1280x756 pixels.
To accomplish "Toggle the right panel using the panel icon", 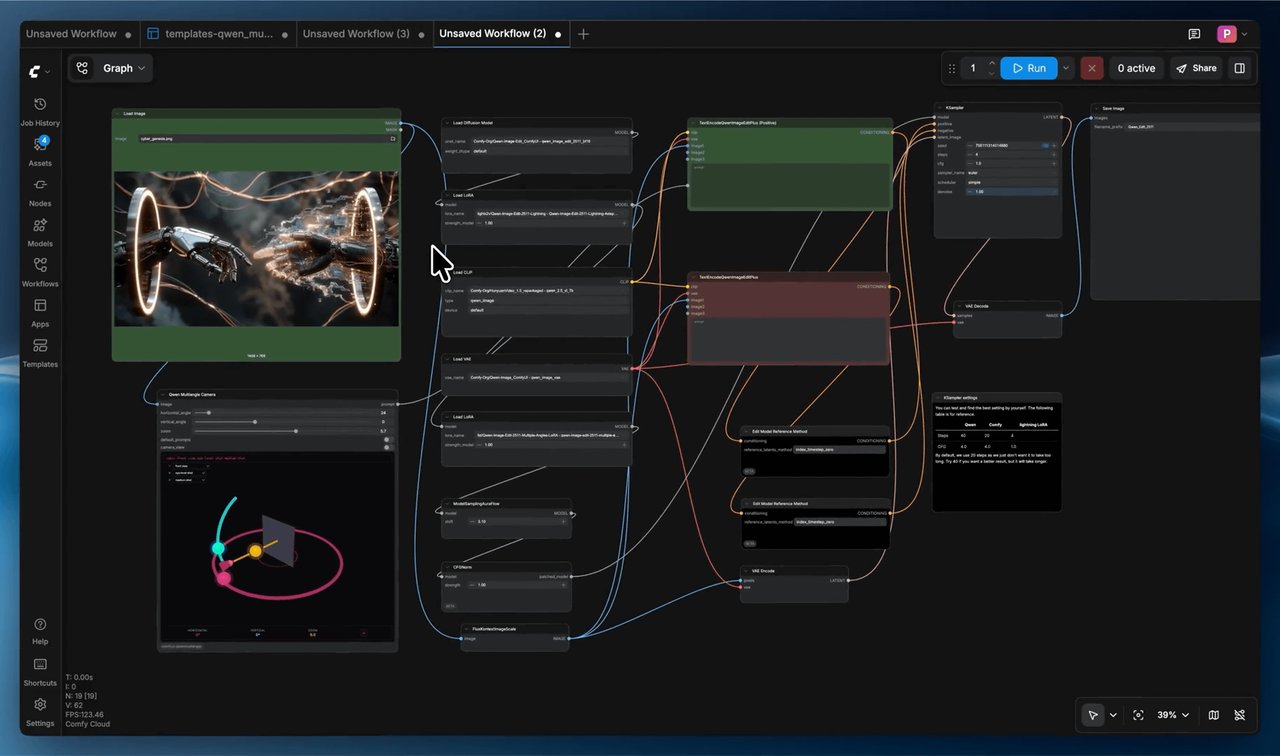I will coord(1240,67).
